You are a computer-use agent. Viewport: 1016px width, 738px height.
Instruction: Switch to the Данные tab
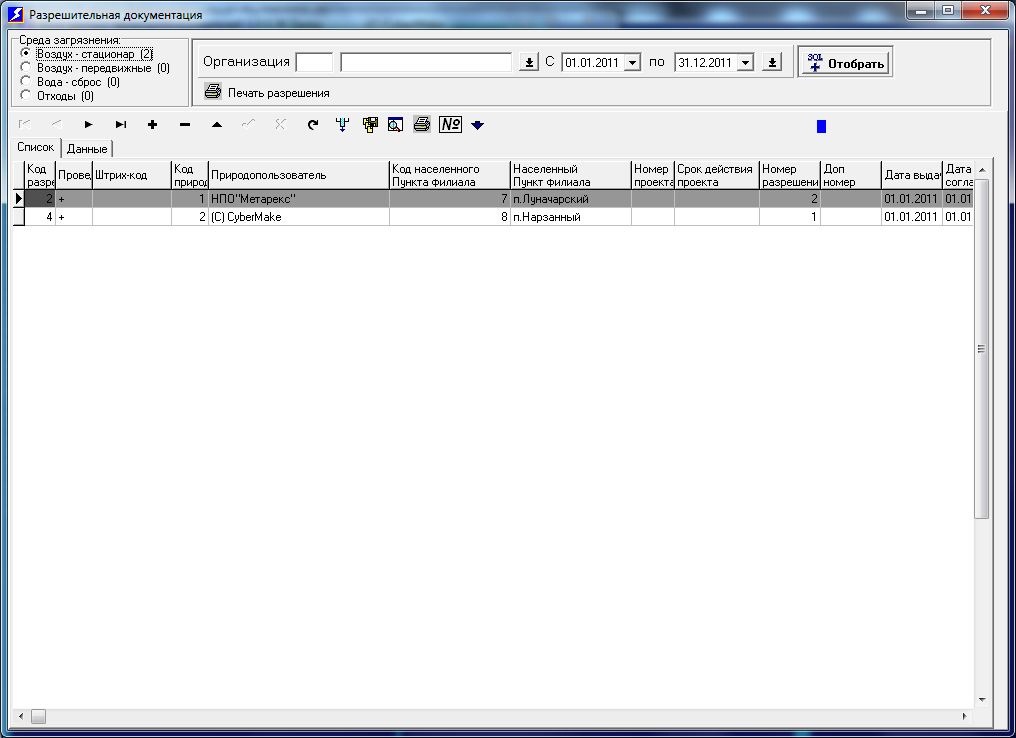(x=87, y=148)
